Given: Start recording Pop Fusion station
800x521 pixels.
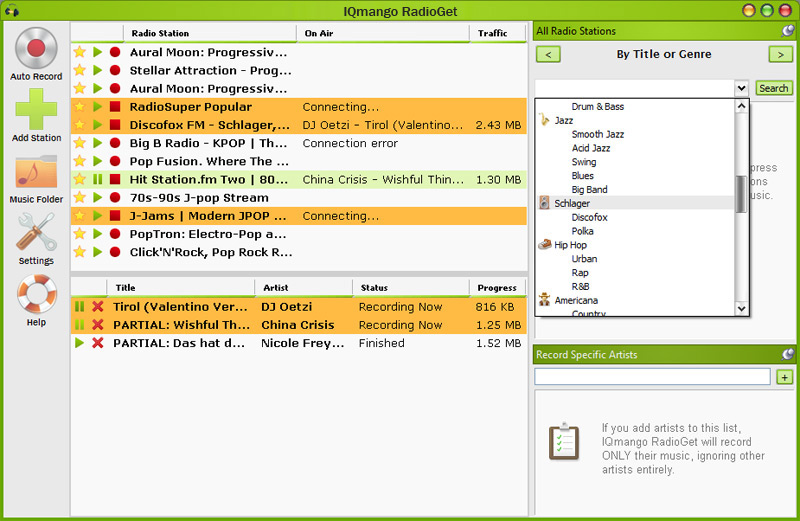Looking at the screenshot, I should 115,161.
